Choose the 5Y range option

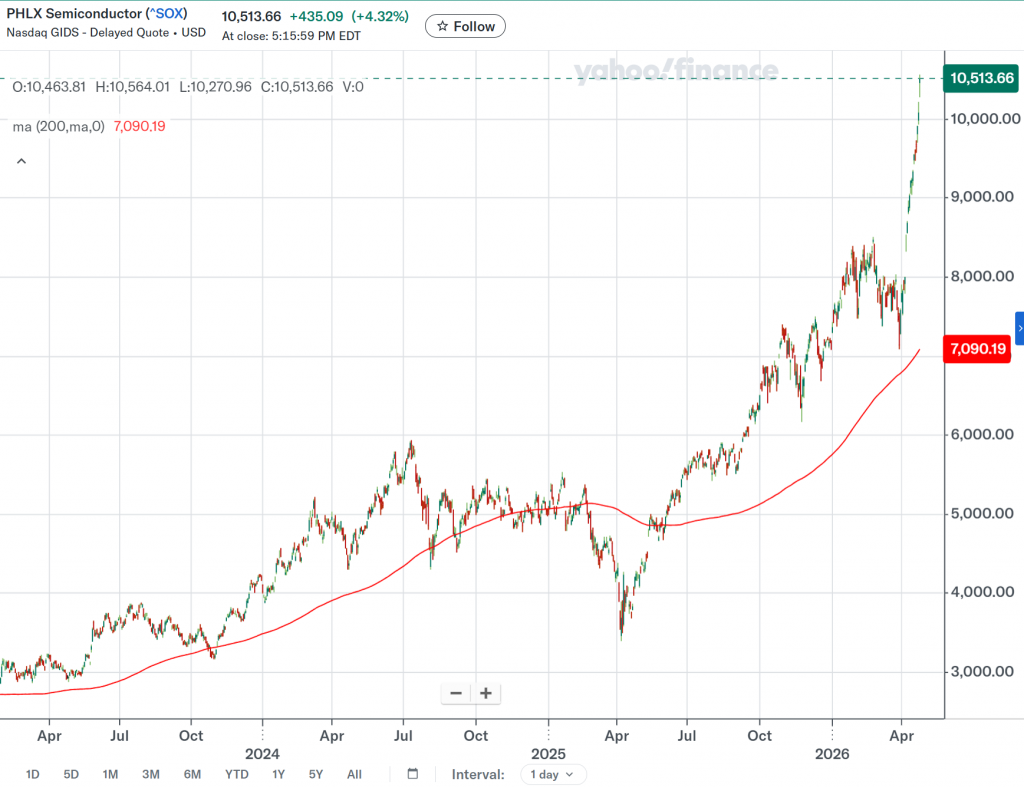point(315,774)
